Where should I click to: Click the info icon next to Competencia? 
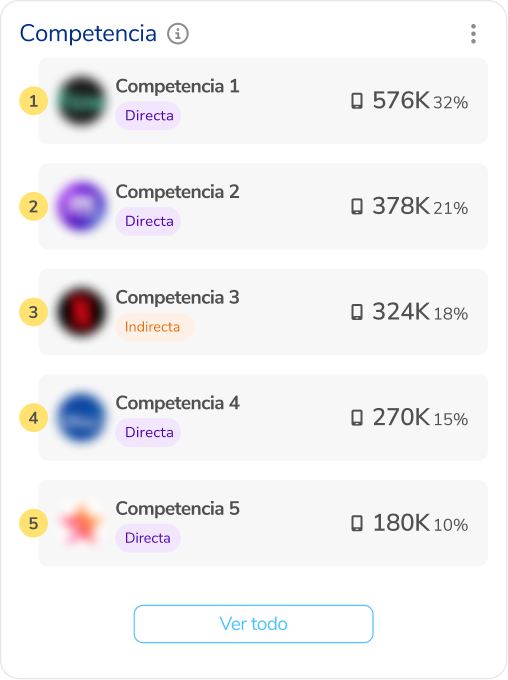point(178,34)
